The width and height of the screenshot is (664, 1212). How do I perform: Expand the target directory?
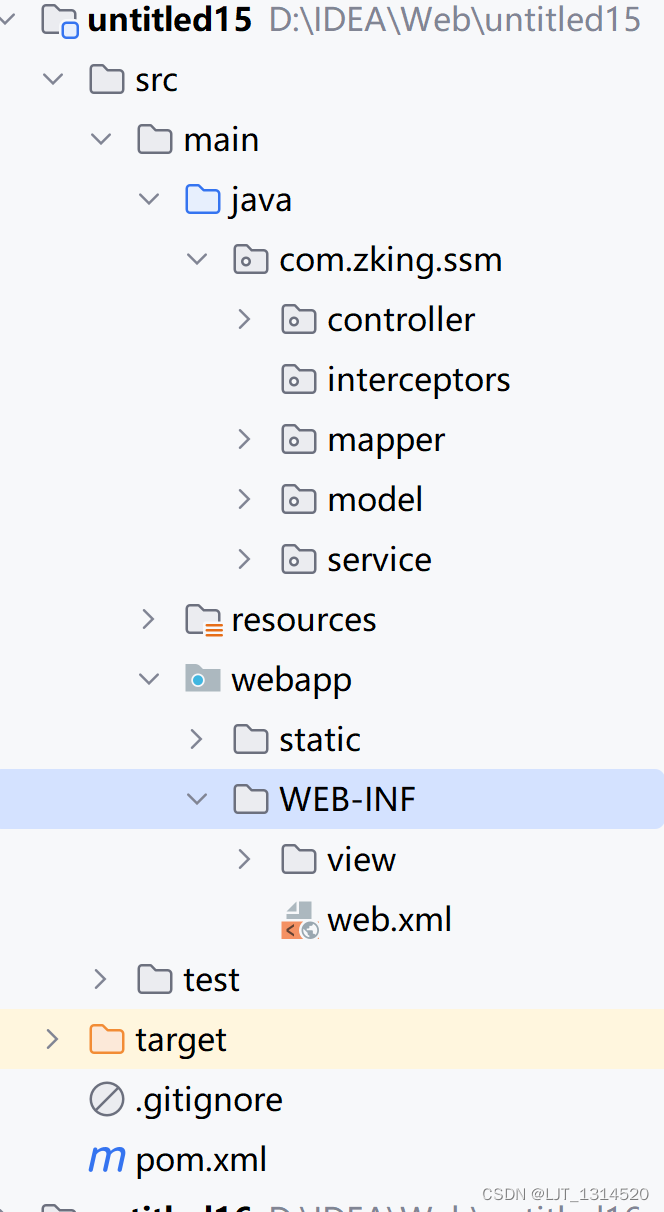pos(53,1039)
